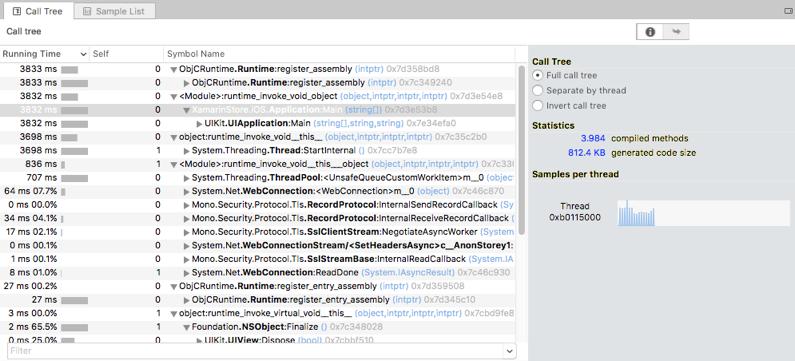The height and width of the screenshot is (361, 795).
Task: Click the Sample List tab icon
Action: (87, 11)
